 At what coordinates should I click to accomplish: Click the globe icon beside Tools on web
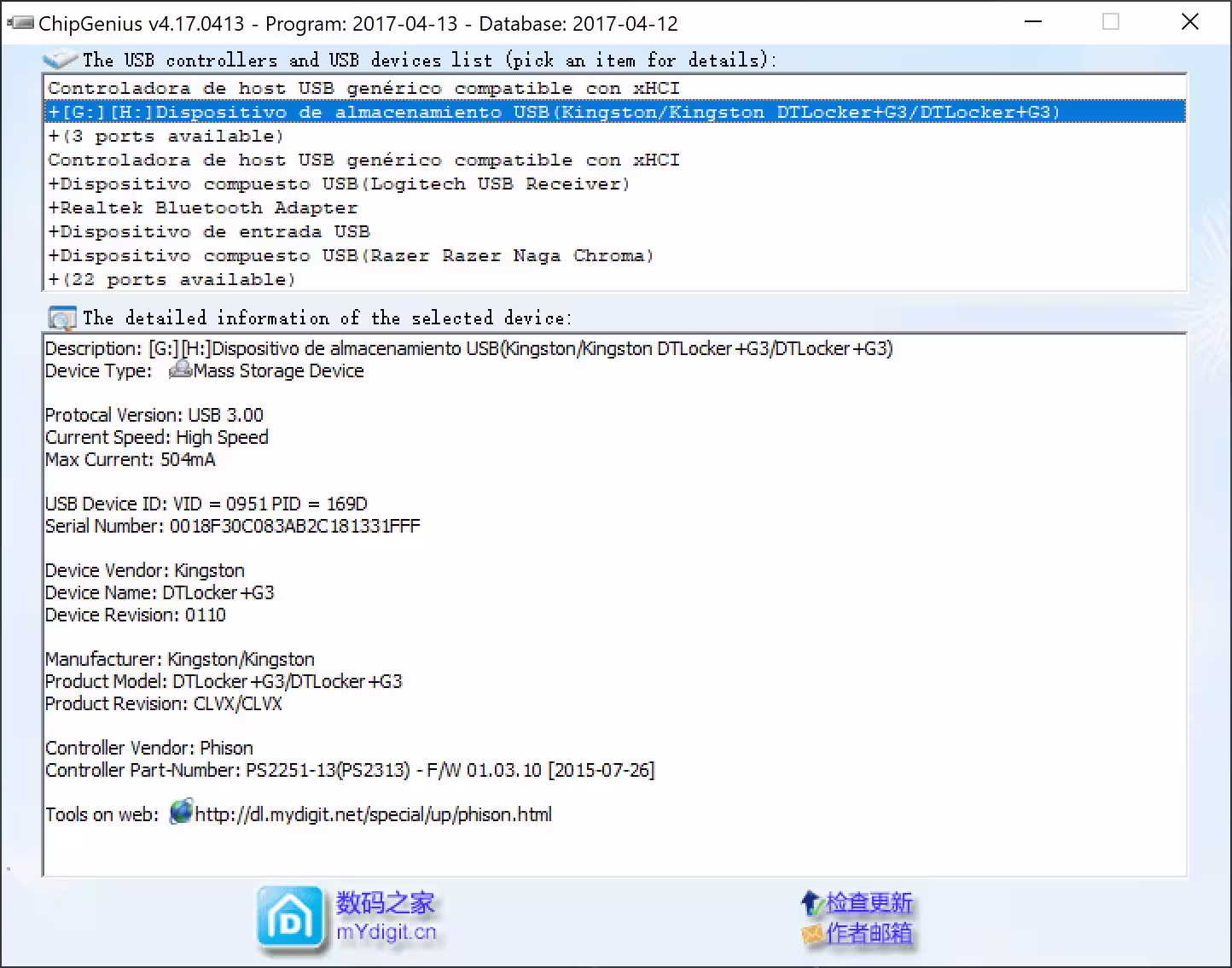click(x=181, y=812)
